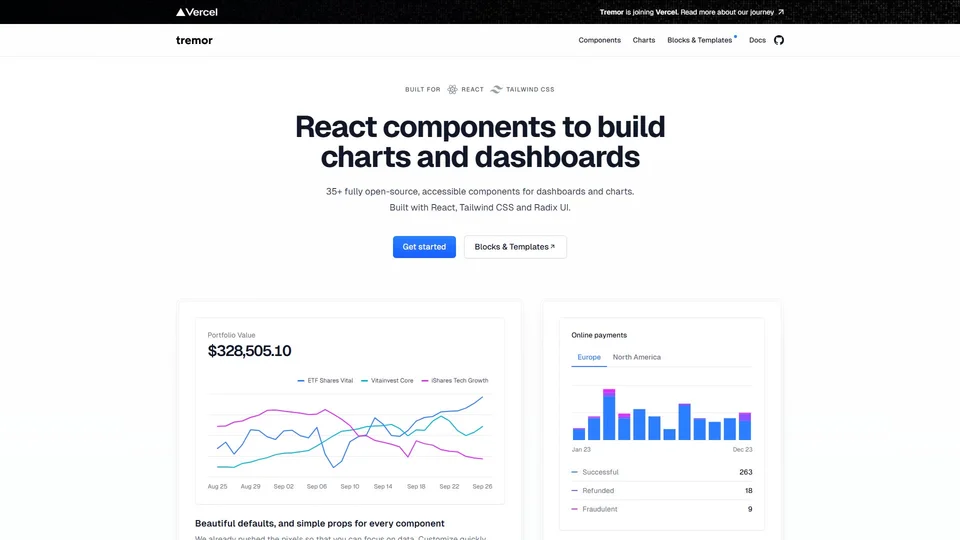Click the tallest bar in payments chart

tap(609, 414)
